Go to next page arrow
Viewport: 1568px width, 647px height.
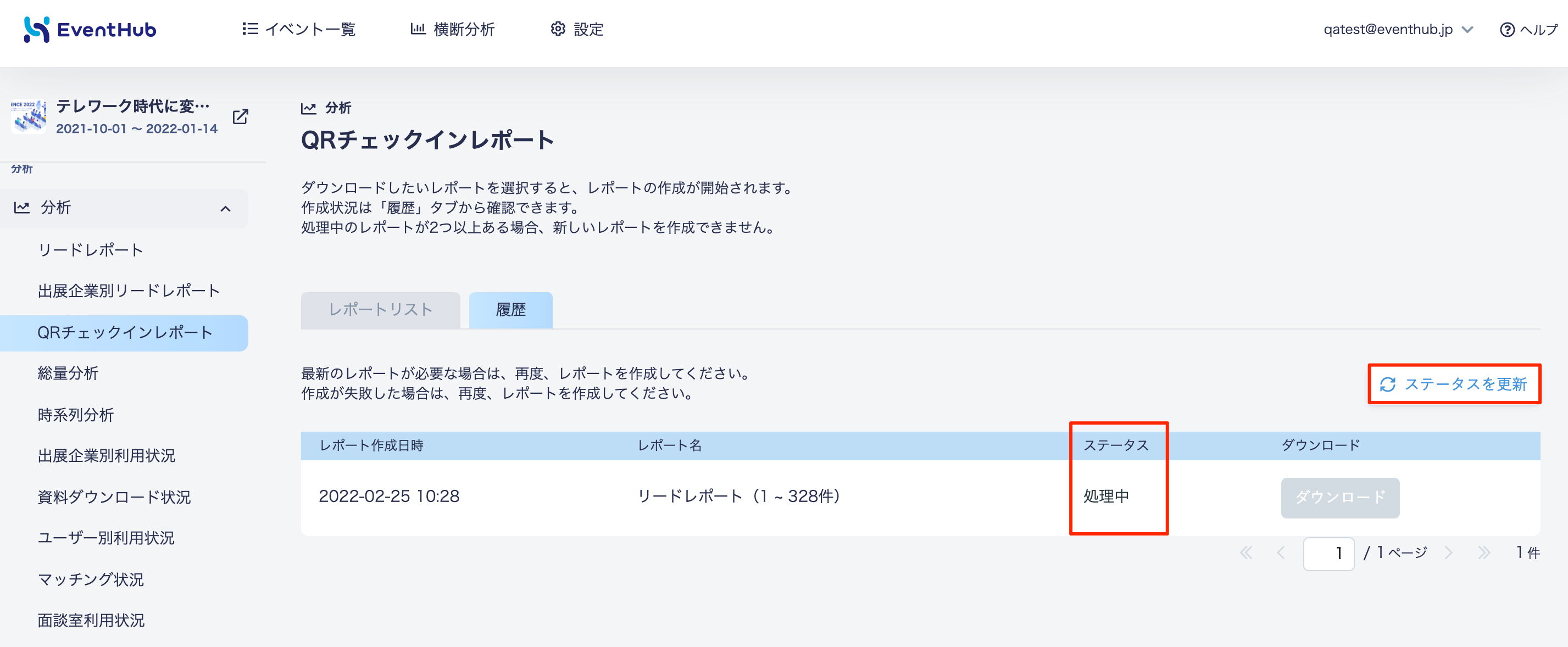(x=1448, y=553)
